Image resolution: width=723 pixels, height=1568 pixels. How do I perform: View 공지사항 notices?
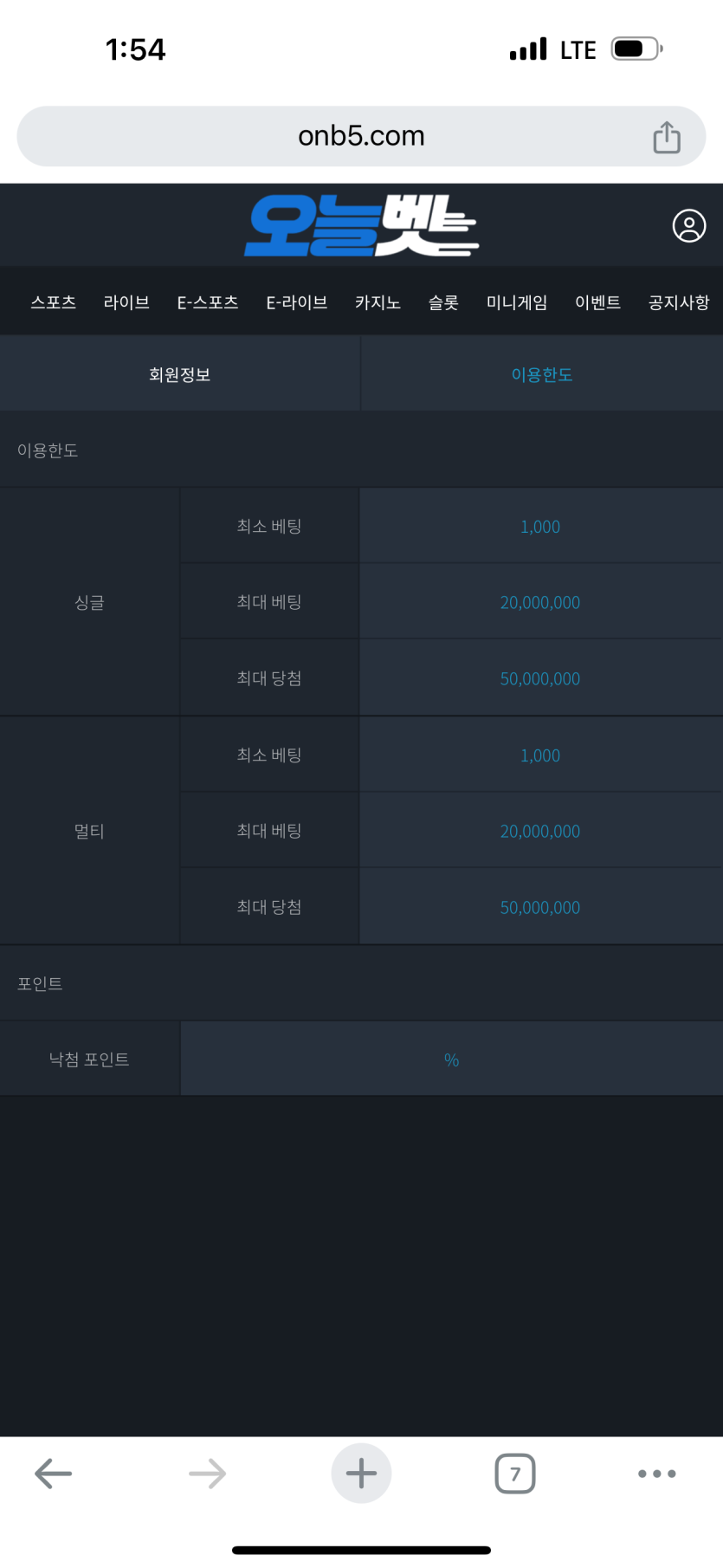(679, 302)
